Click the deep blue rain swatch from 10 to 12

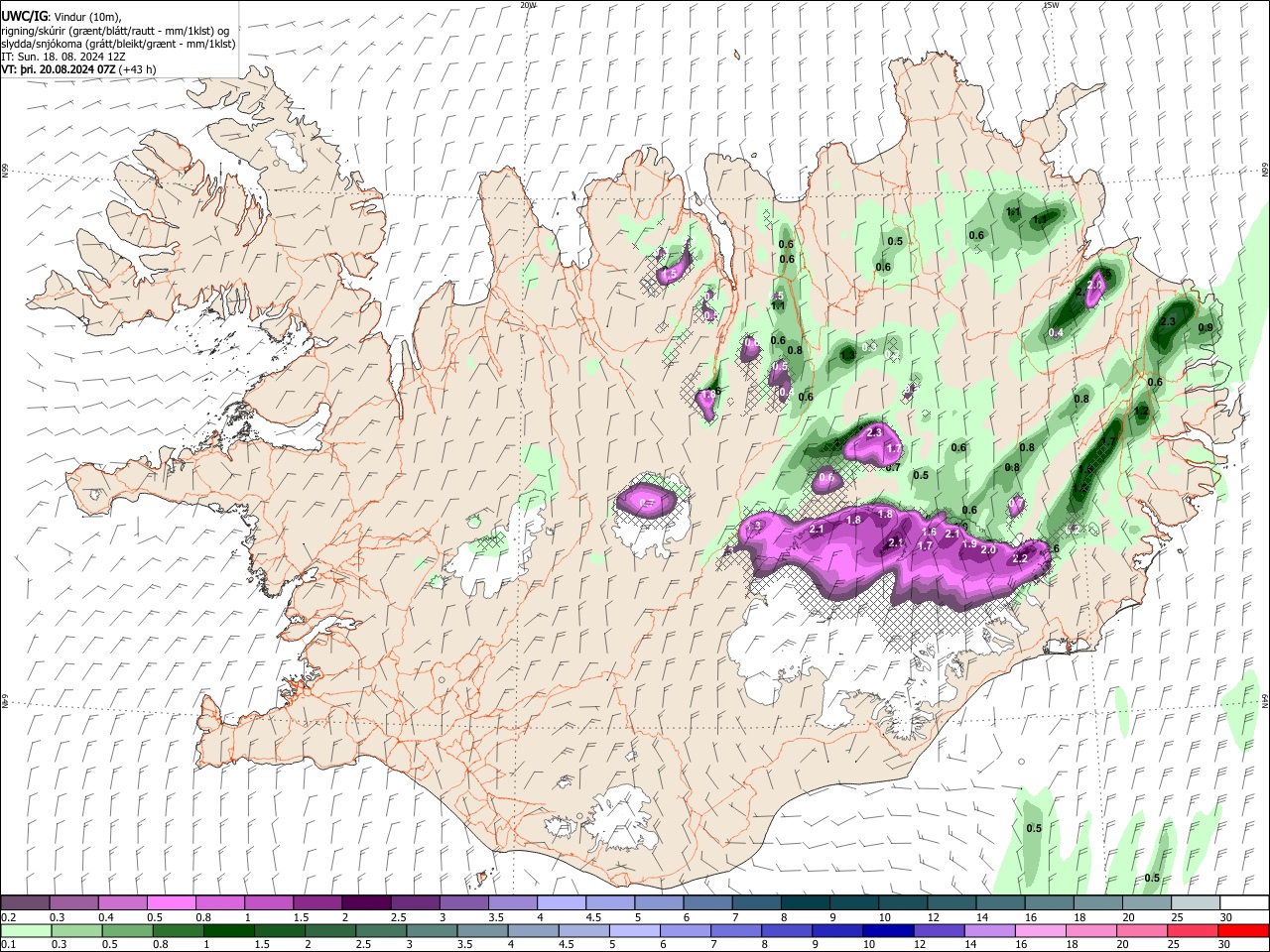coord(888,931)
